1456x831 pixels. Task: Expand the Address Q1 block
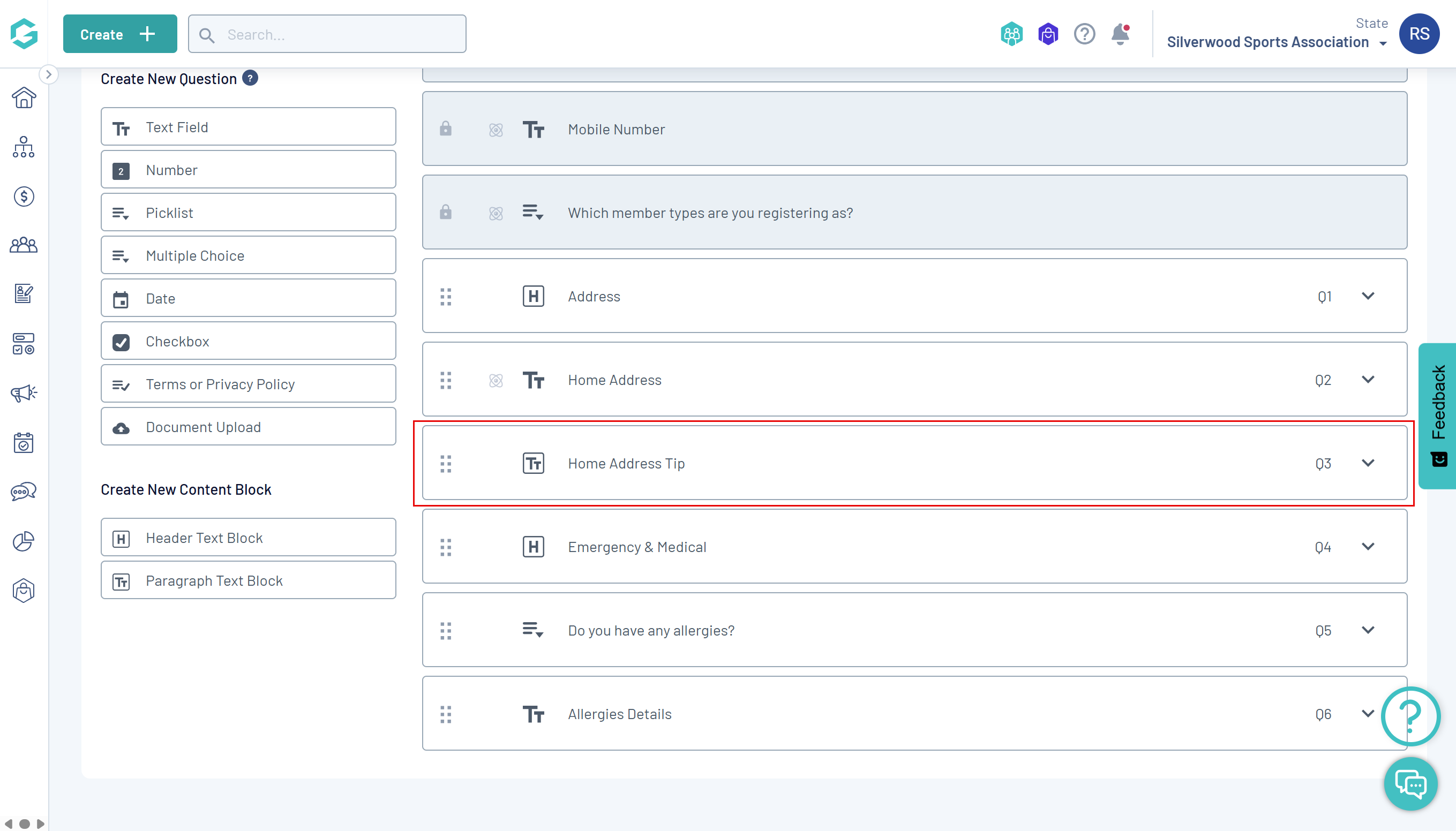(x=1368, y=296)
